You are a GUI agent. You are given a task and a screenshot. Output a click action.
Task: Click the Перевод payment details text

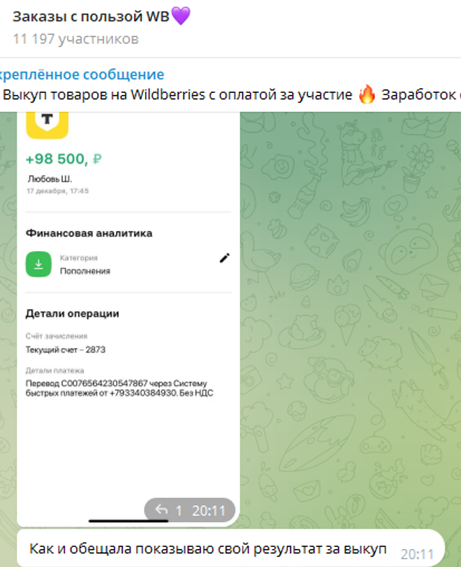119,388
